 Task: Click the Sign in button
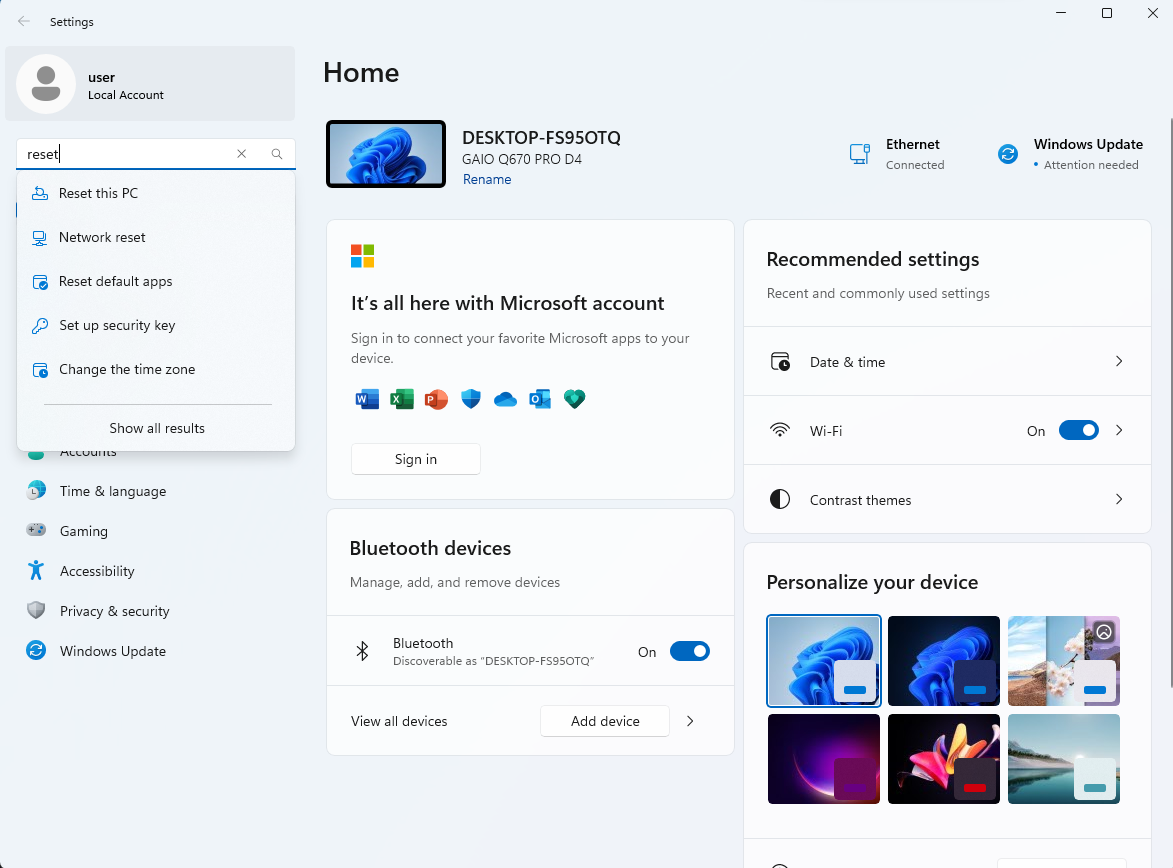click(x=415, y=459)
